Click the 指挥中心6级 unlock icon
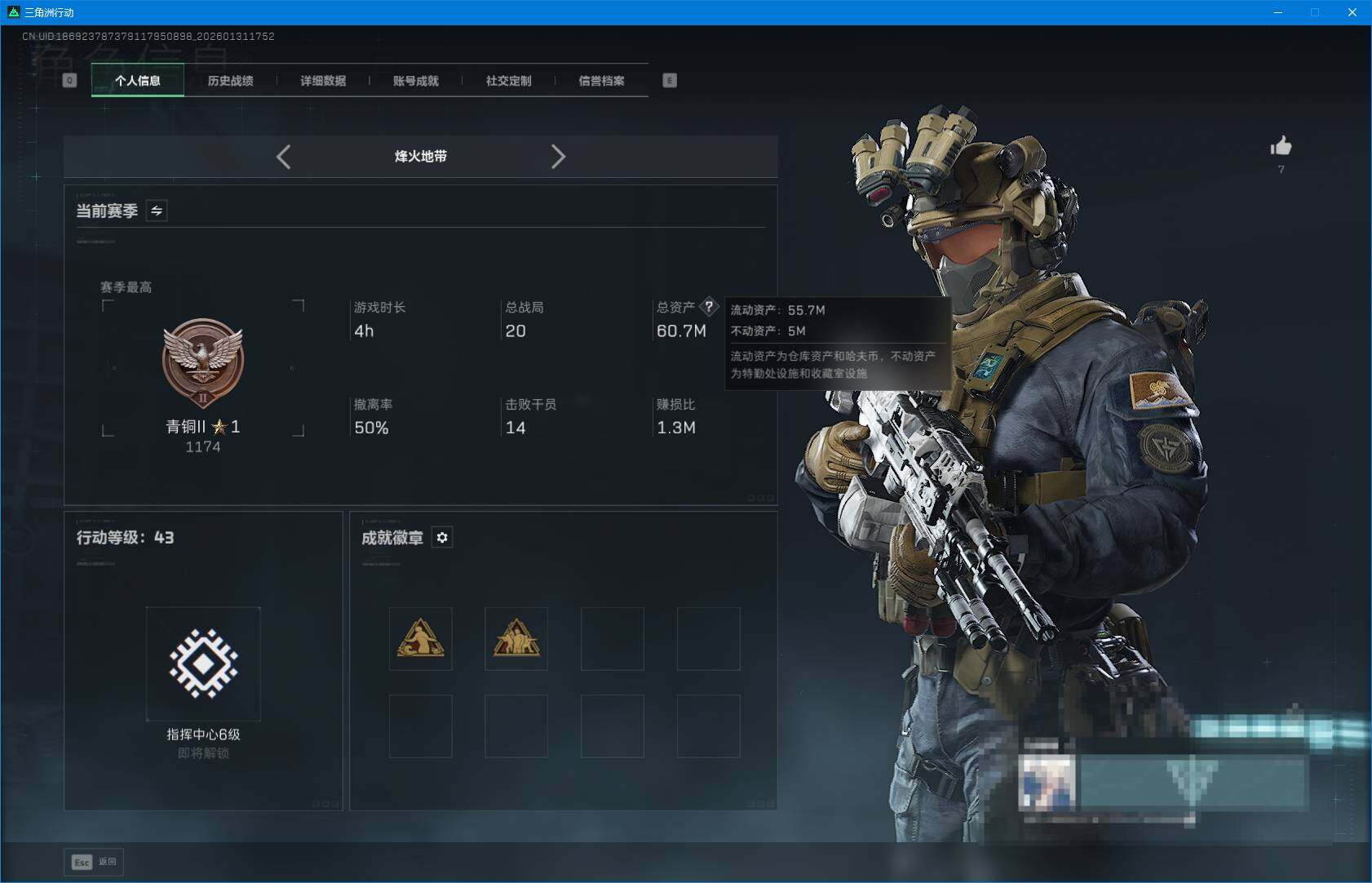Viewport: 1372px width, 883px height. (x=204, y=663)
